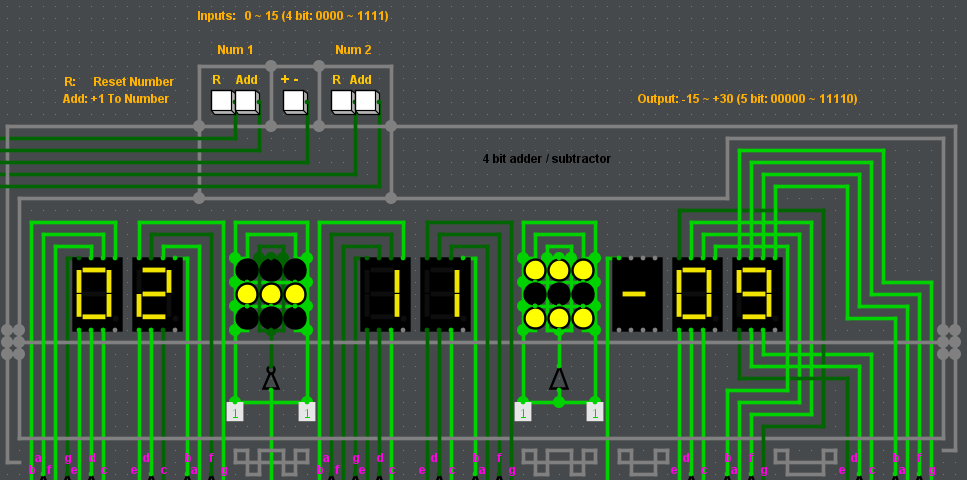
Task: Click the lit center LED of the minus matrix
Action: pos(271,294)
